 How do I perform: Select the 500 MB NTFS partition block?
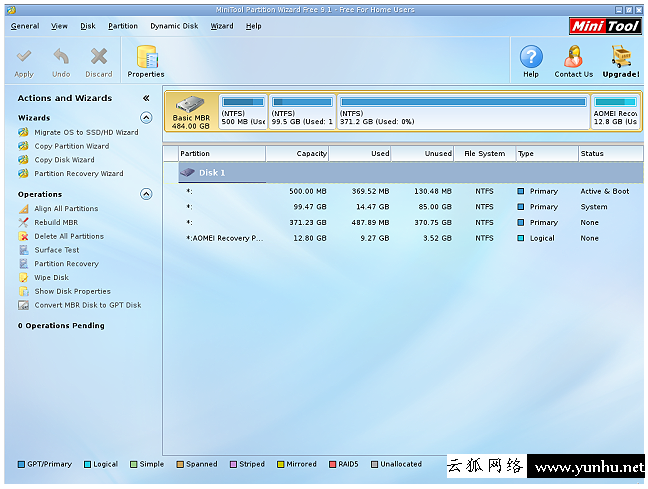(243, 112)
